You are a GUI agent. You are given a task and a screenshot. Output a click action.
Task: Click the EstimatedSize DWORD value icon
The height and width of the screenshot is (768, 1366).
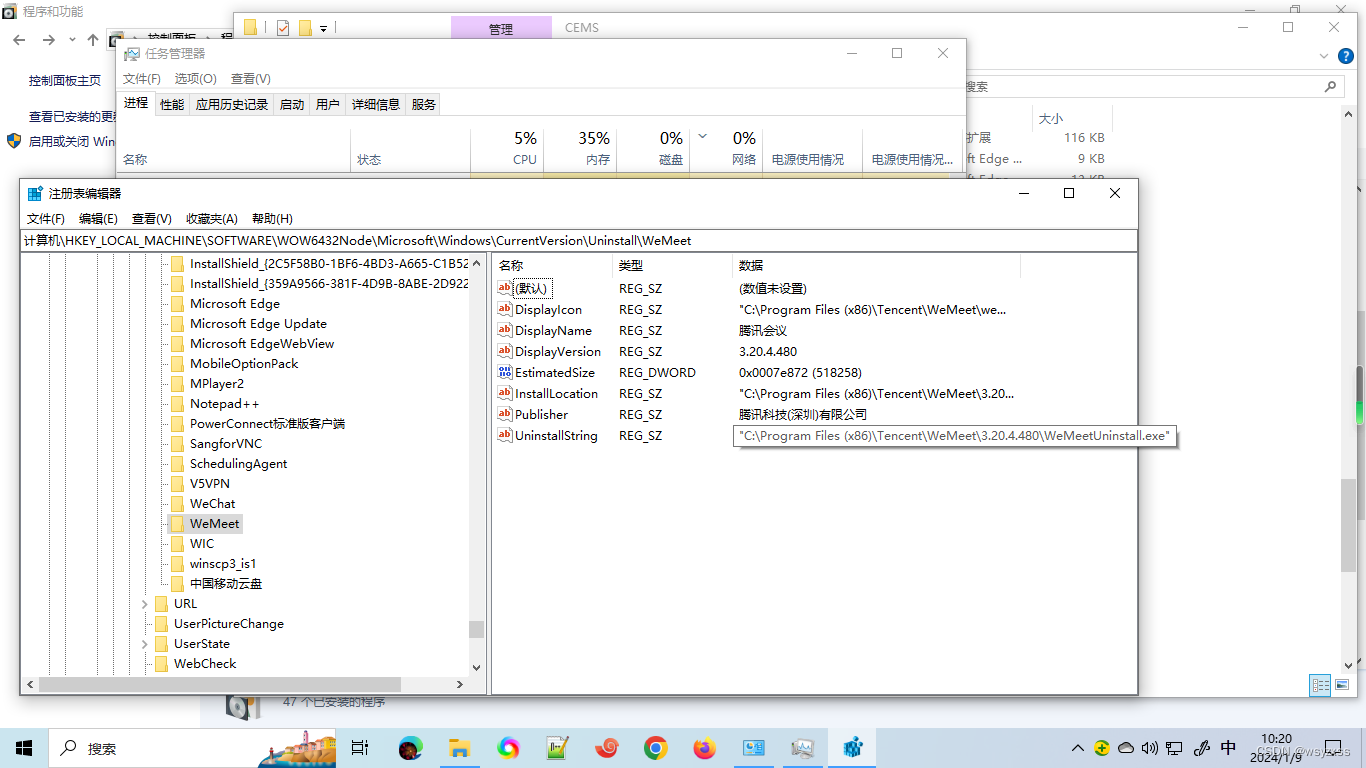click(x=505, y=372)
